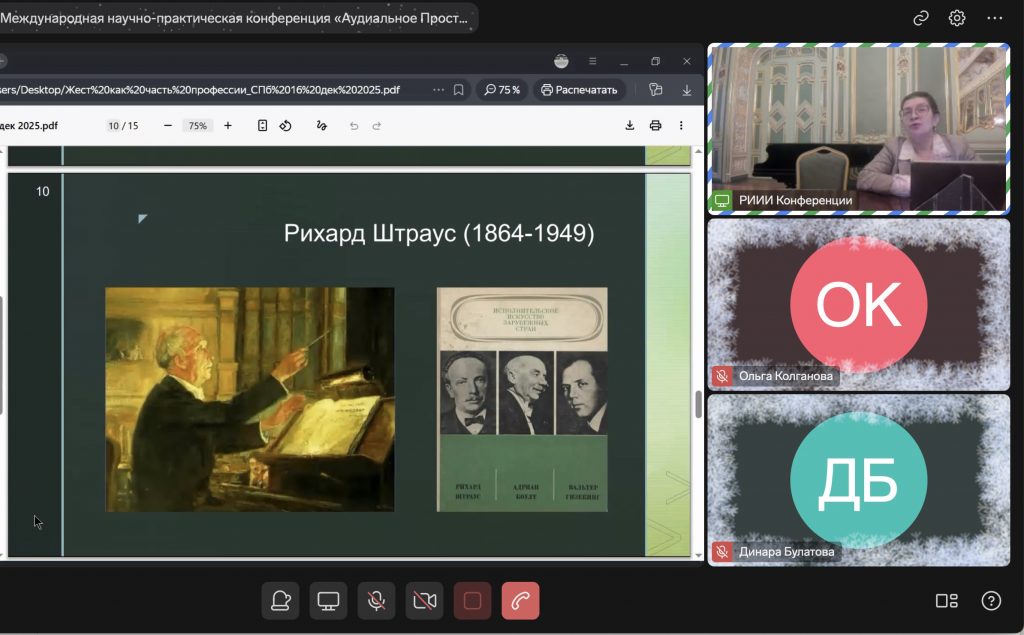The height and width of the screenshot is (635, 1024).
Task: Open the PDF viewer more actions menu
Action: click(681, 126)
